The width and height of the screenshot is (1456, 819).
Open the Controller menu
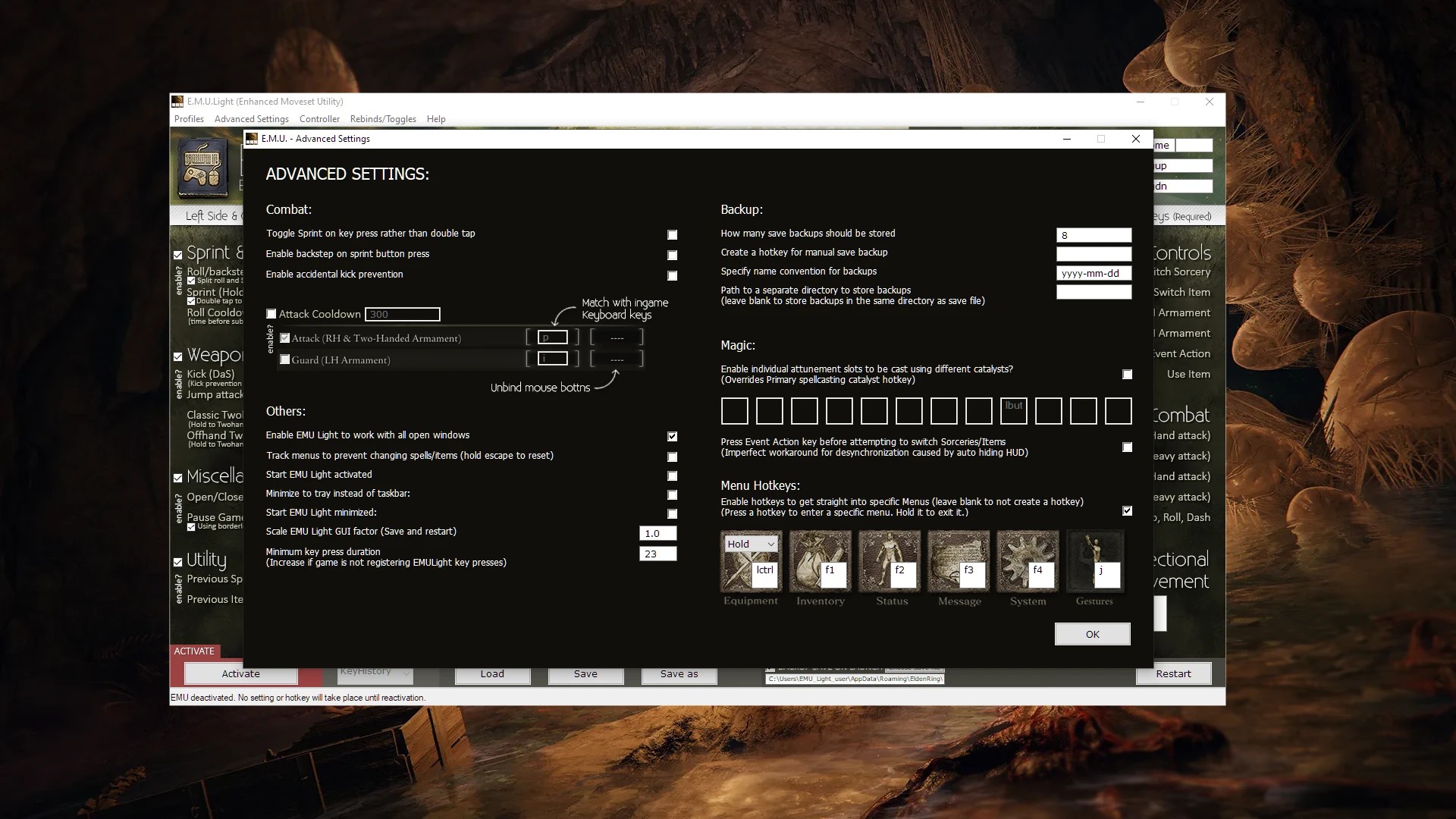click(319, 119)
